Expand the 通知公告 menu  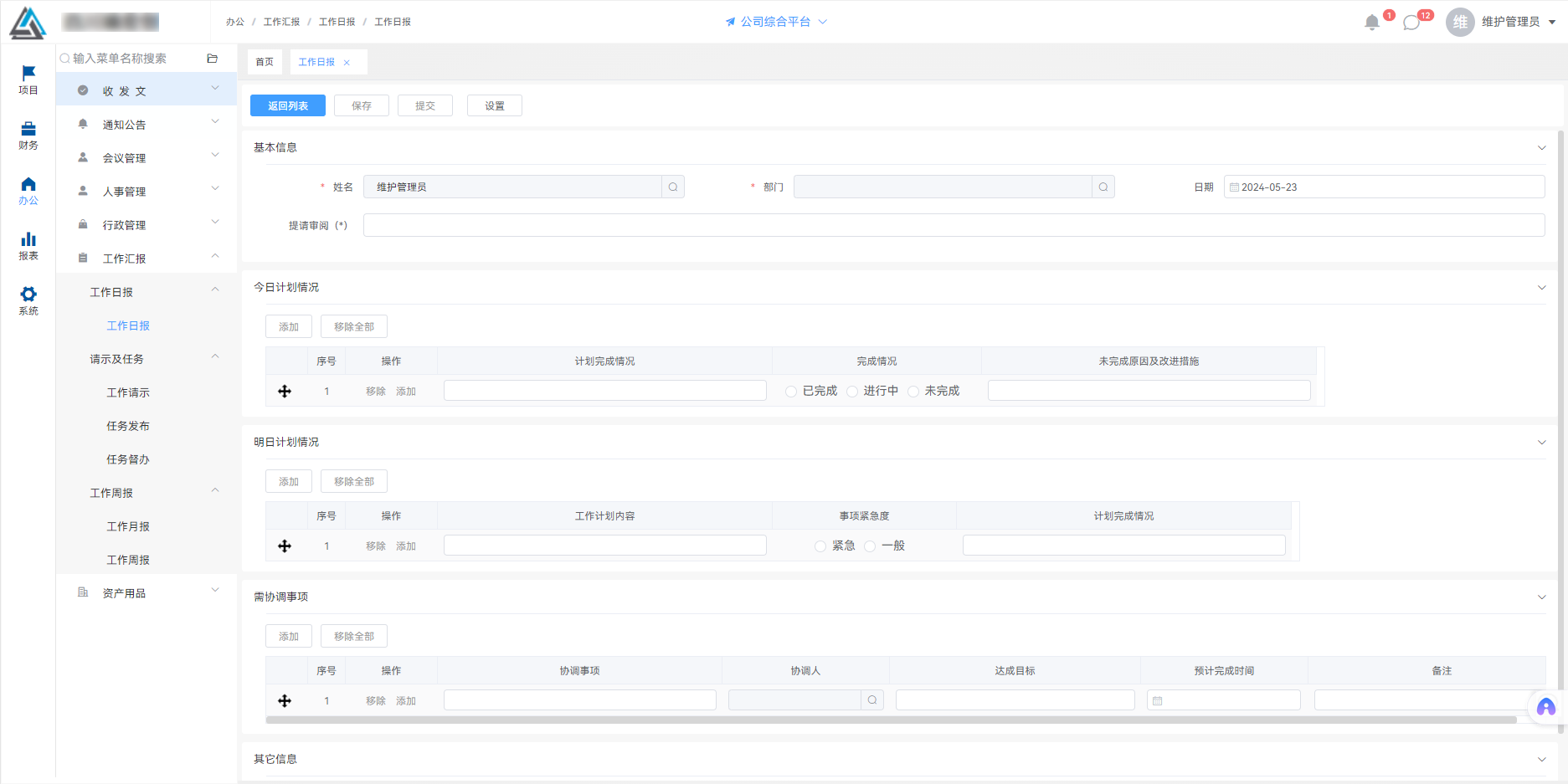147,124
